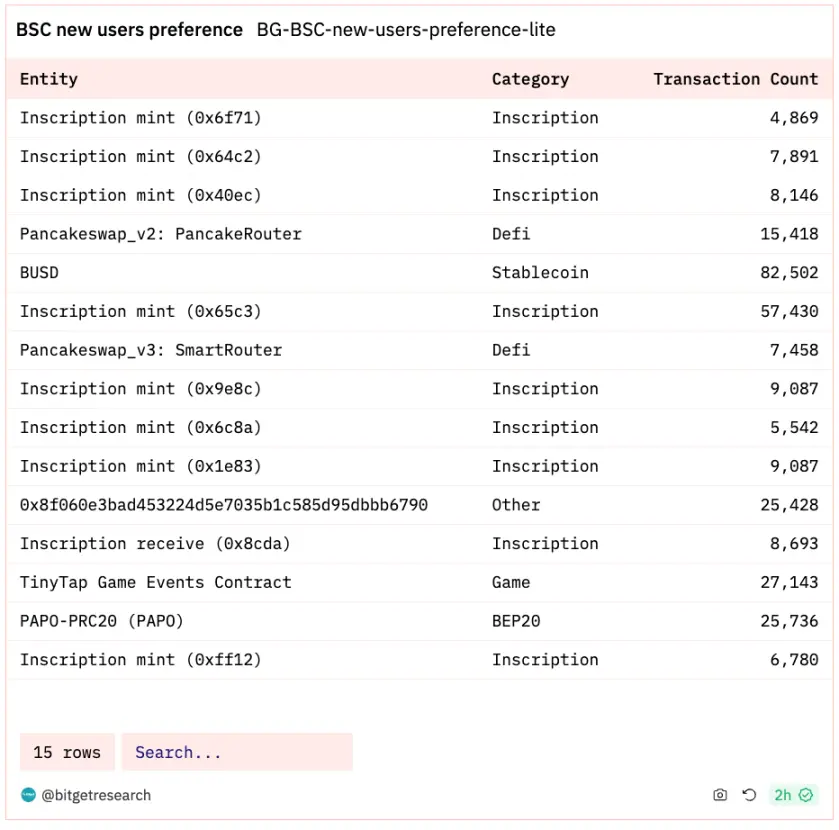Click the bitgetresearch avatar icon
Screen dimensions: 839x830
click(28, 795)
